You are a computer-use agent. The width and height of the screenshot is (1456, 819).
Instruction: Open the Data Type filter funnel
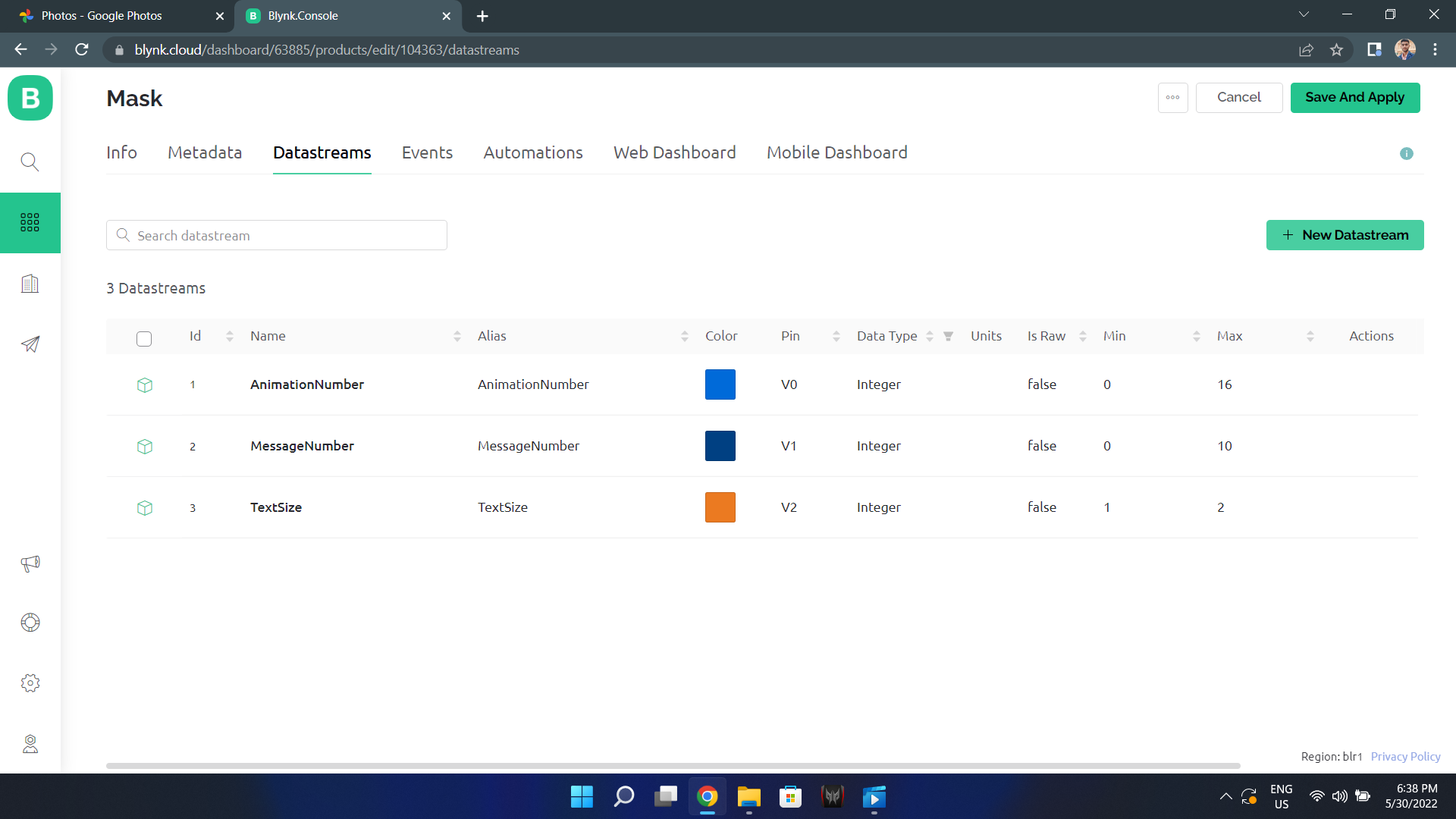tap(948, 336)
